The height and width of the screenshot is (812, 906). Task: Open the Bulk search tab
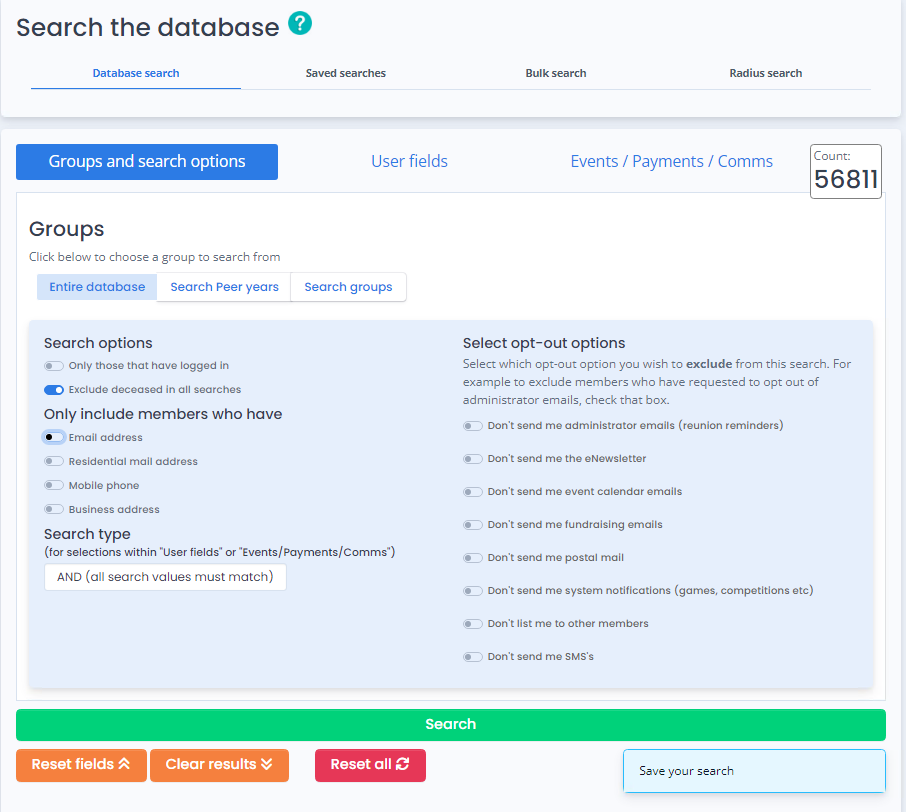555,73
